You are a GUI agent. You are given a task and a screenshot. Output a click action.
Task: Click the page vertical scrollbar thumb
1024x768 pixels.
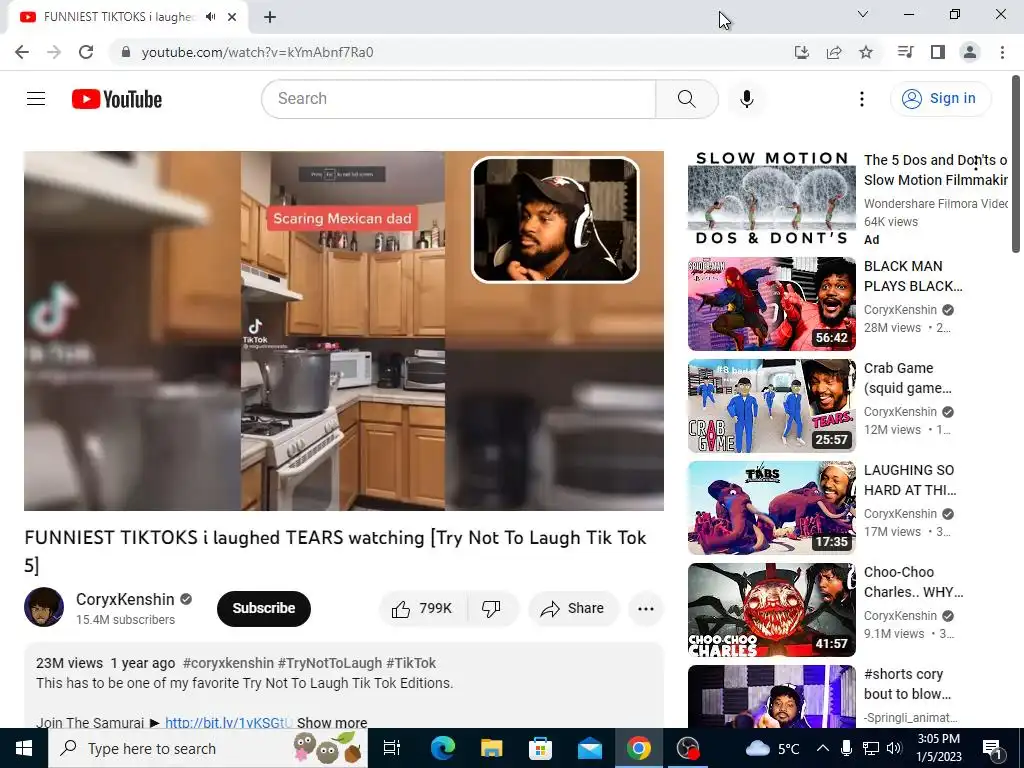pyautogui.click(x=1016, y=163)
